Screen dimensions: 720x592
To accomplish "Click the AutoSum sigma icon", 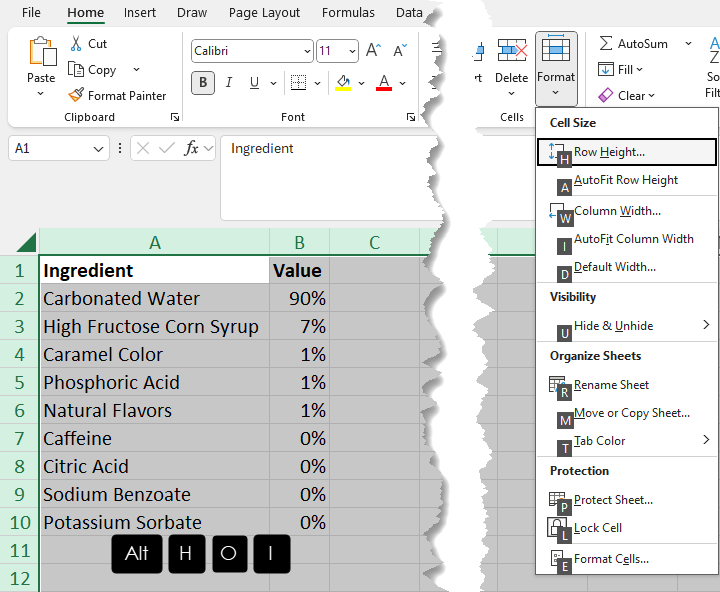I will tap(606, 44).
